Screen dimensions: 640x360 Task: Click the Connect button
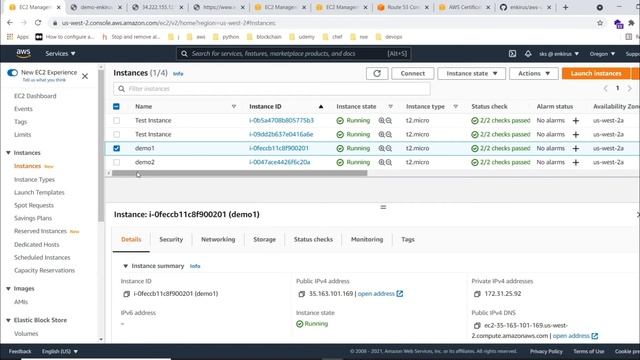[x=413, y=73]
